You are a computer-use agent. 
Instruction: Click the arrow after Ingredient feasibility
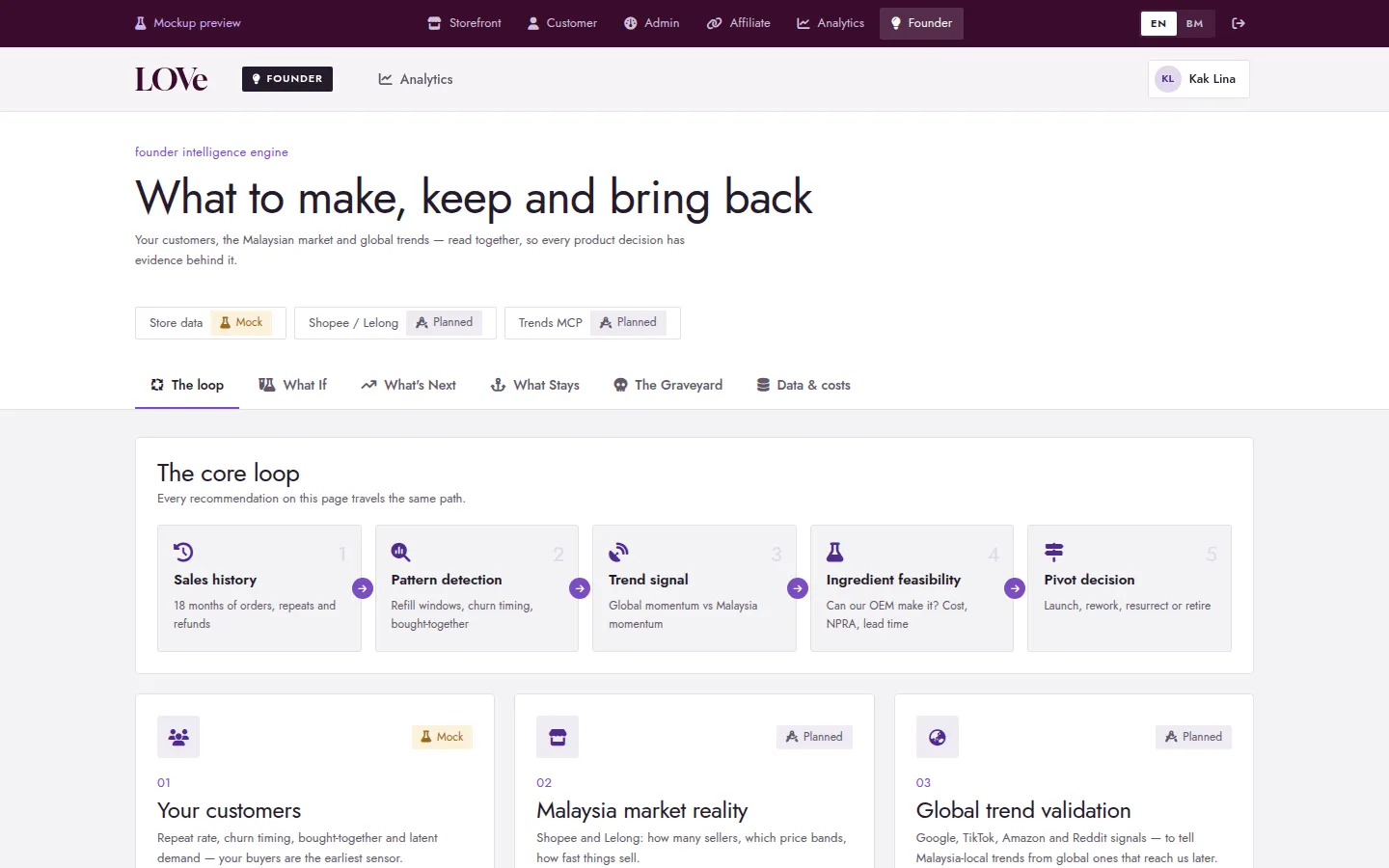[1015, 588]
